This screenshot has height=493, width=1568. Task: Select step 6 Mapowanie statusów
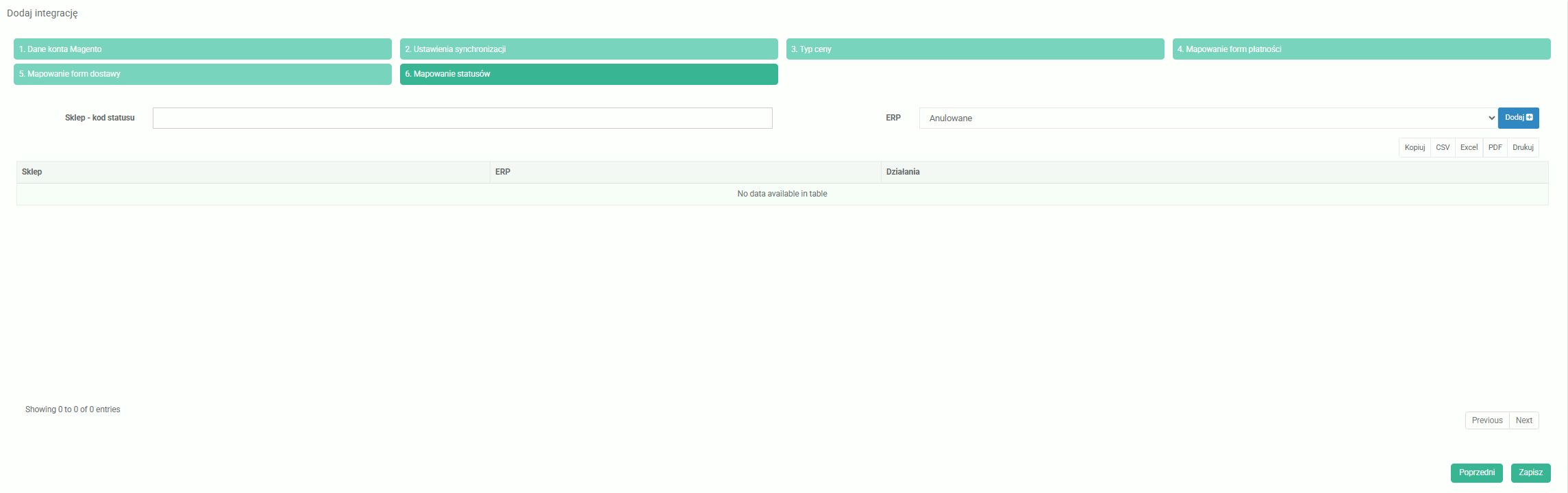[x=588, y=74]
